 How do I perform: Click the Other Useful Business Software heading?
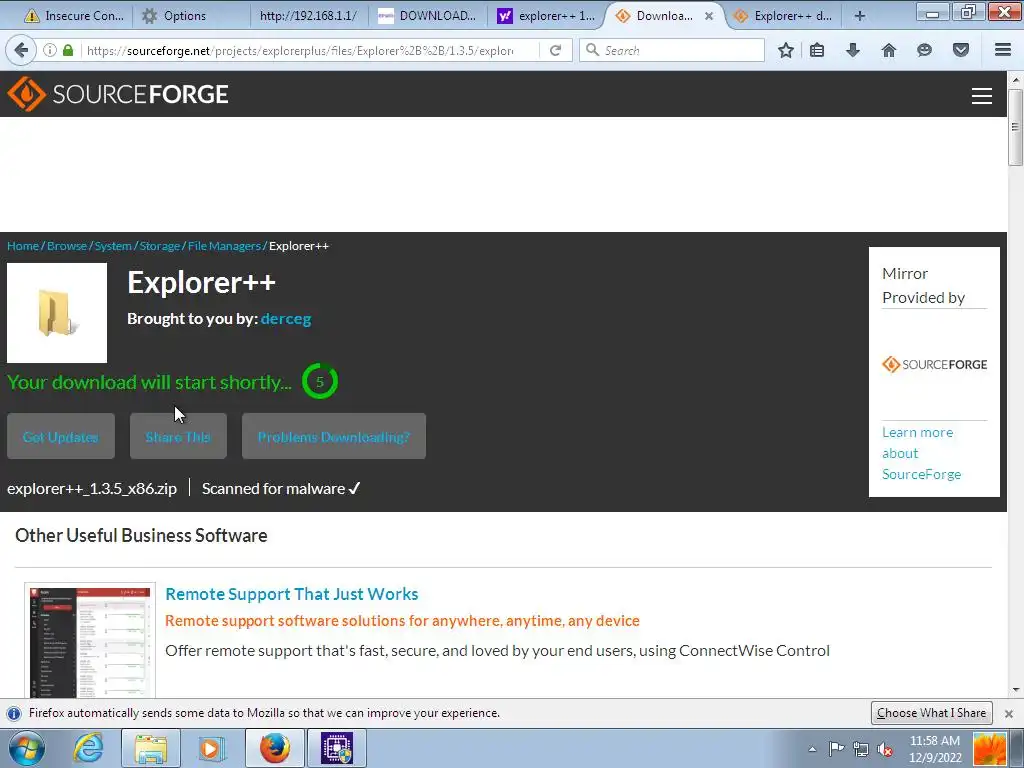(x=141, y=536)
